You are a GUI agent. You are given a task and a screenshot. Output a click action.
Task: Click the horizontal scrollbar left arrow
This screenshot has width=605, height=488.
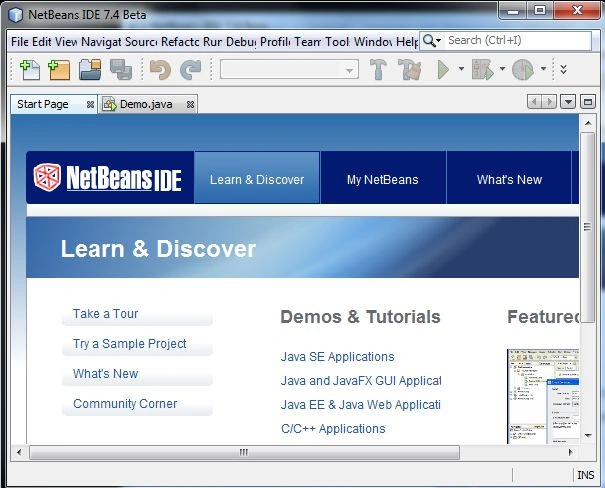pyautogui.click(x=19, y=452)
